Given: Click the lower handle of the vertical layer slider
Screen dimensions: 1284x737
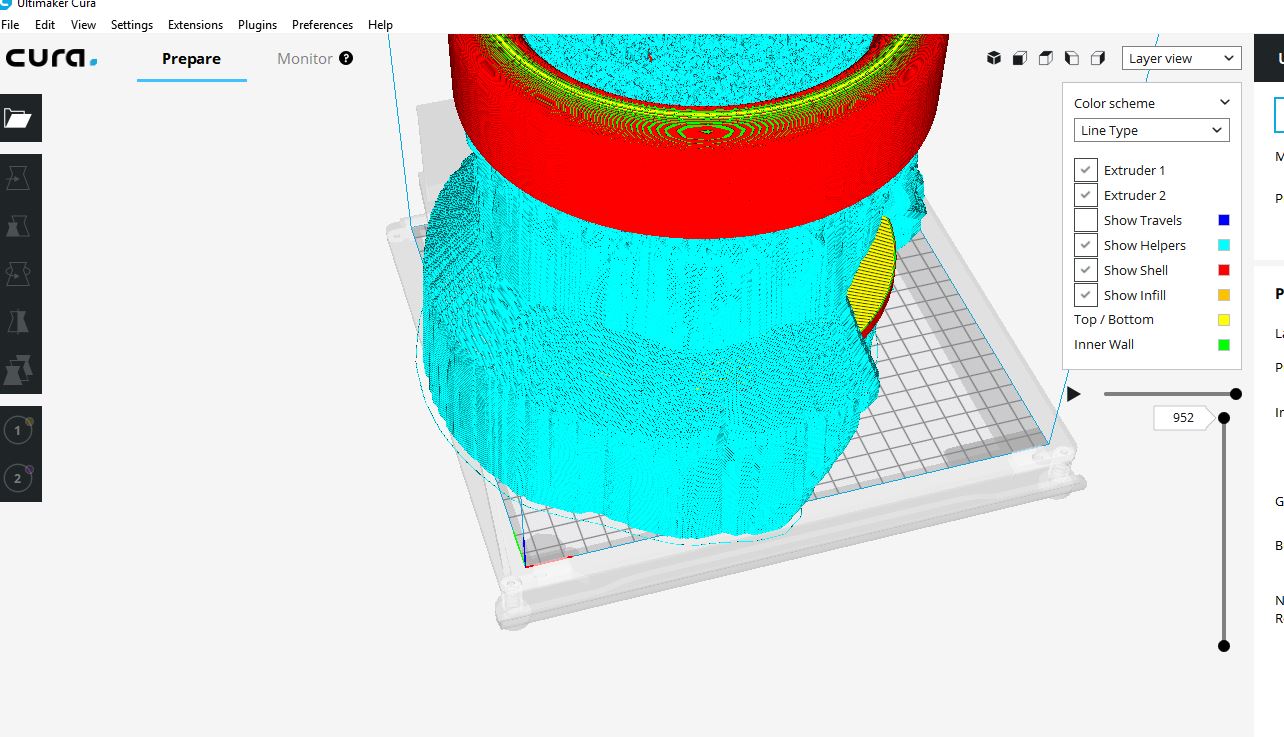Looking at the screenshot, I should (1223, 646).
